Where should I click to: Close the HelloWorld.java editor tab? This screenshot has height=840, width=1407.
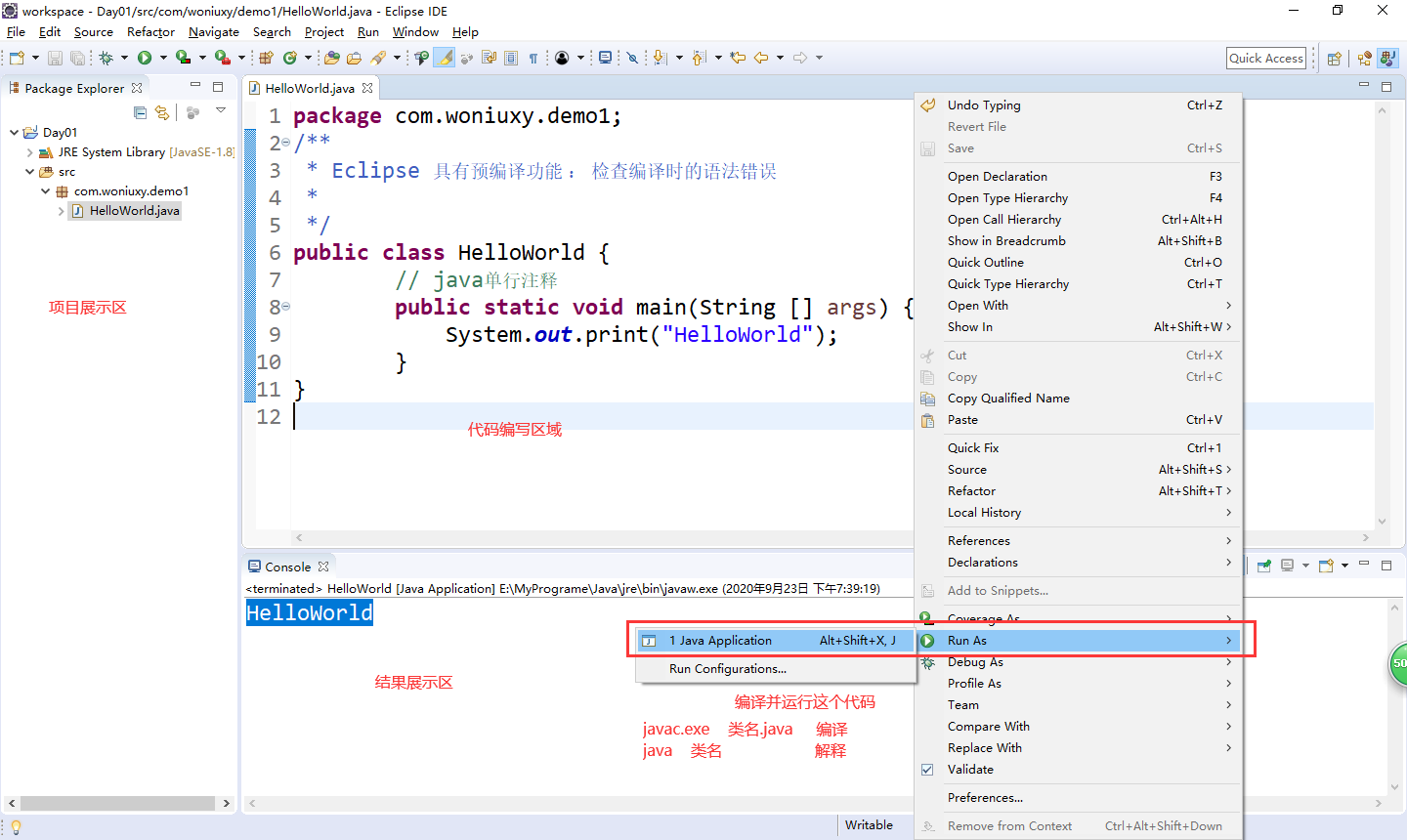click(x=367, y=88)
